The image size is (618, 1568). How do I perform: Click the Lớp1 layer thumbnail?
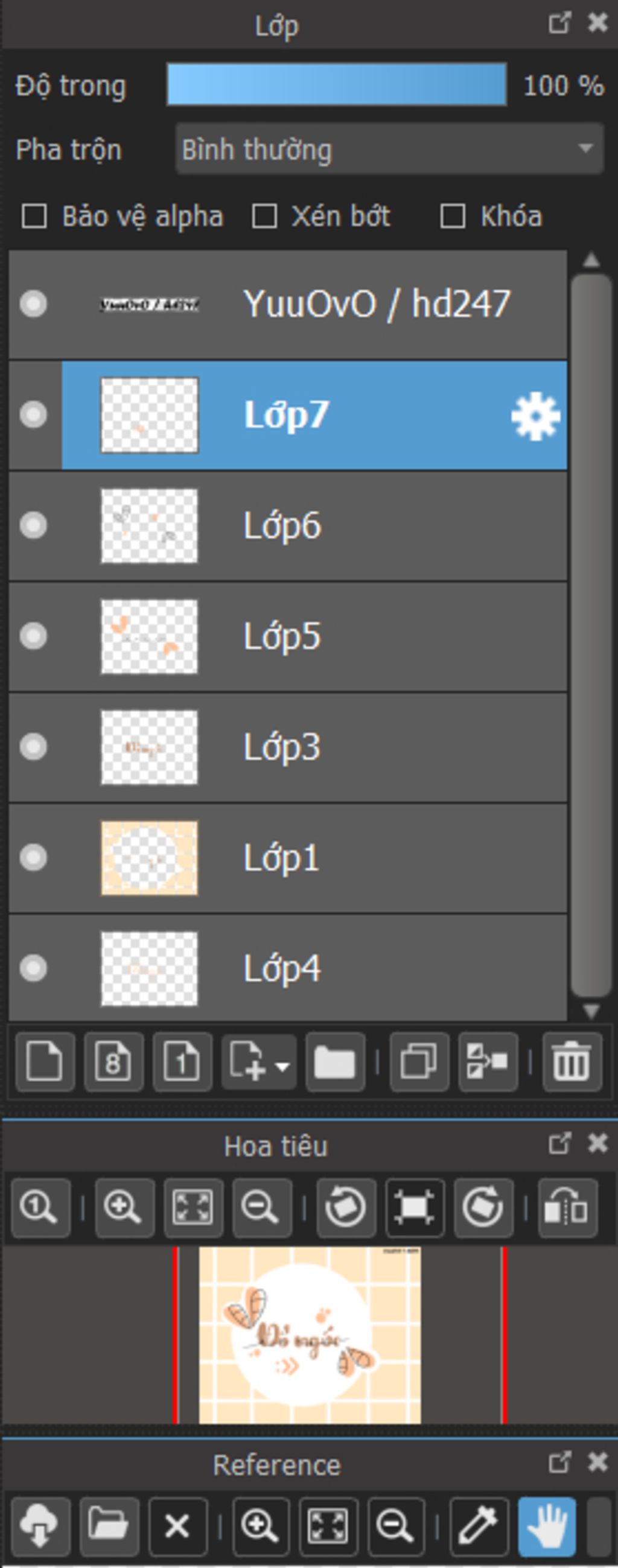click(149, 859)
